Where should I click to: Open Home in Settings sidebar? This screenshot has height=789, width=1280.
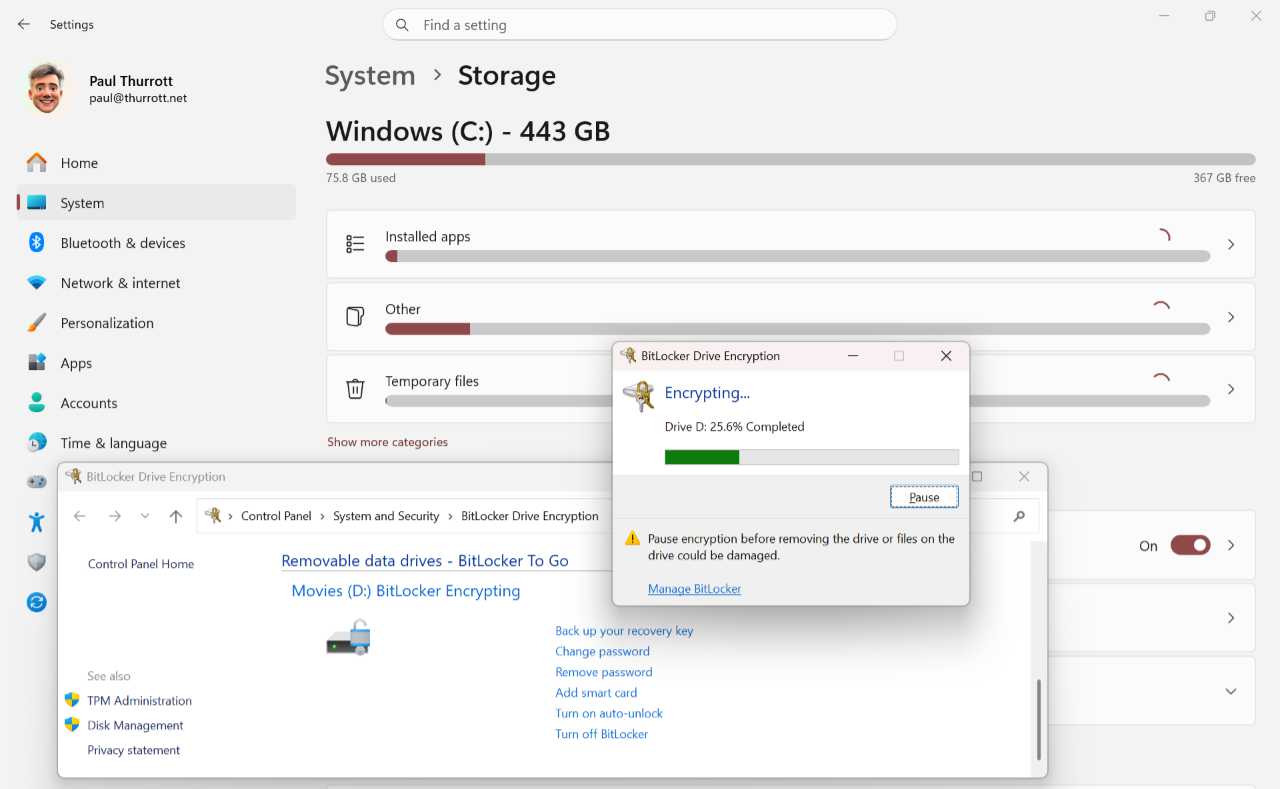tap(156, 163)
